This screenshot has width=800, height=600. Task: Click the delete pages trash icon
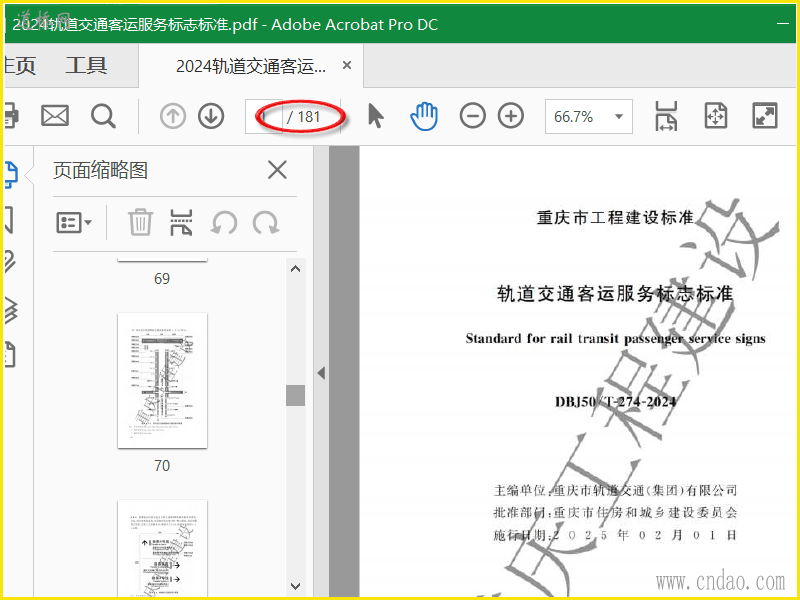coord(140,222)
